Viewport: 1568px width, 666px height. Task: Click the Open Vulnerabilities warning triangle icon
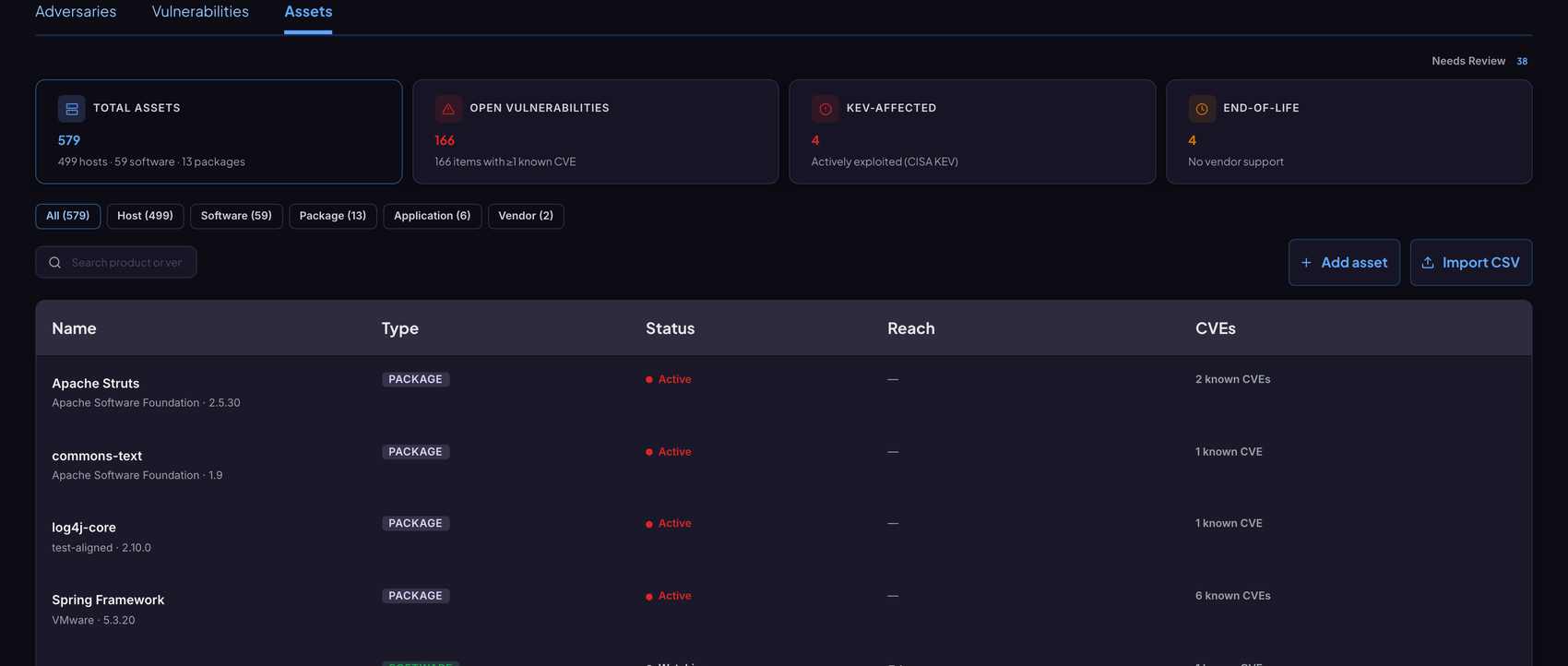(x=448, y=109)
